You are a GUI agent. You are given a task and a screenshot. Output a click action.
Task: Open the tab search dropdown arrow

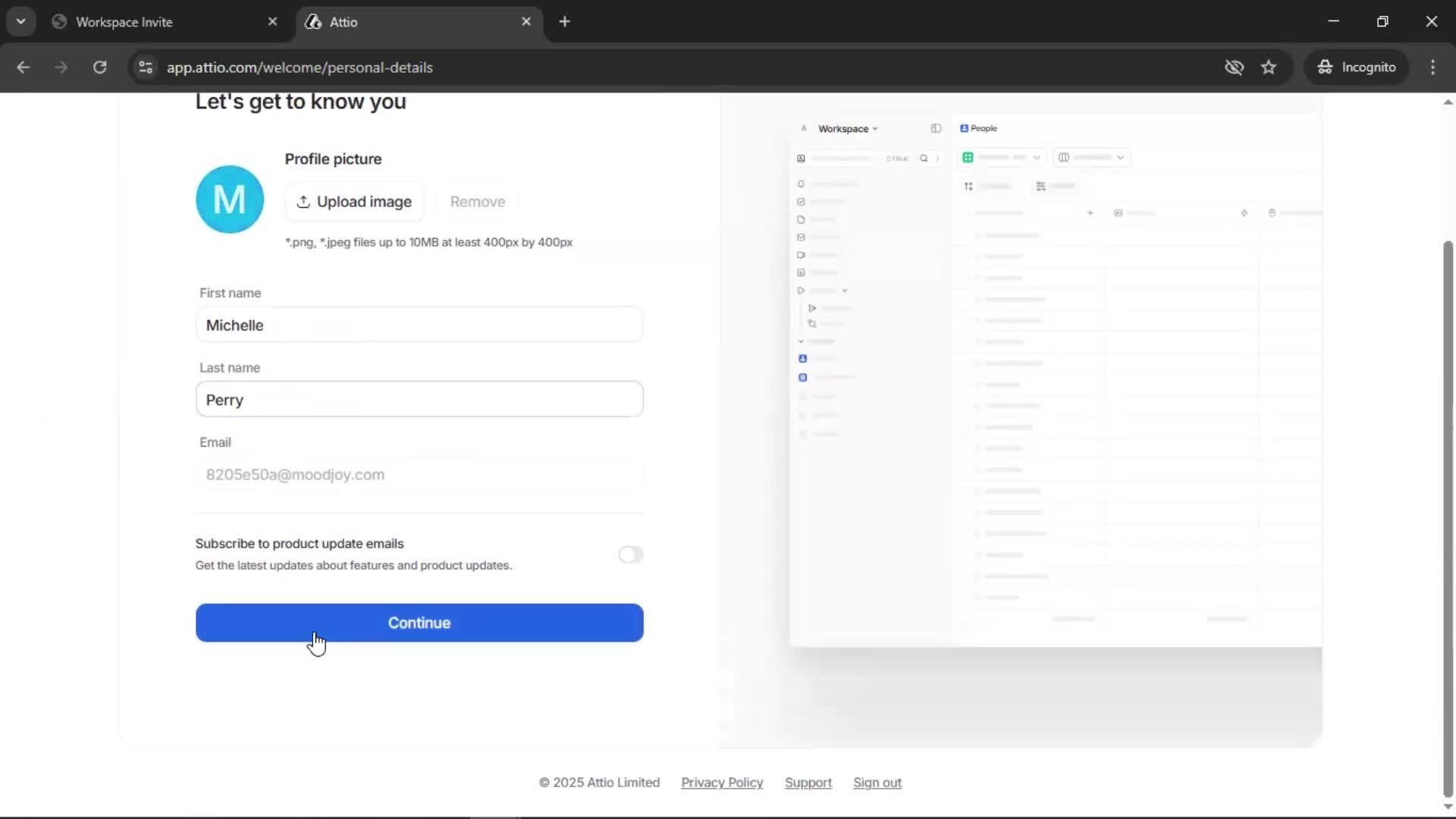coord(21,21)
